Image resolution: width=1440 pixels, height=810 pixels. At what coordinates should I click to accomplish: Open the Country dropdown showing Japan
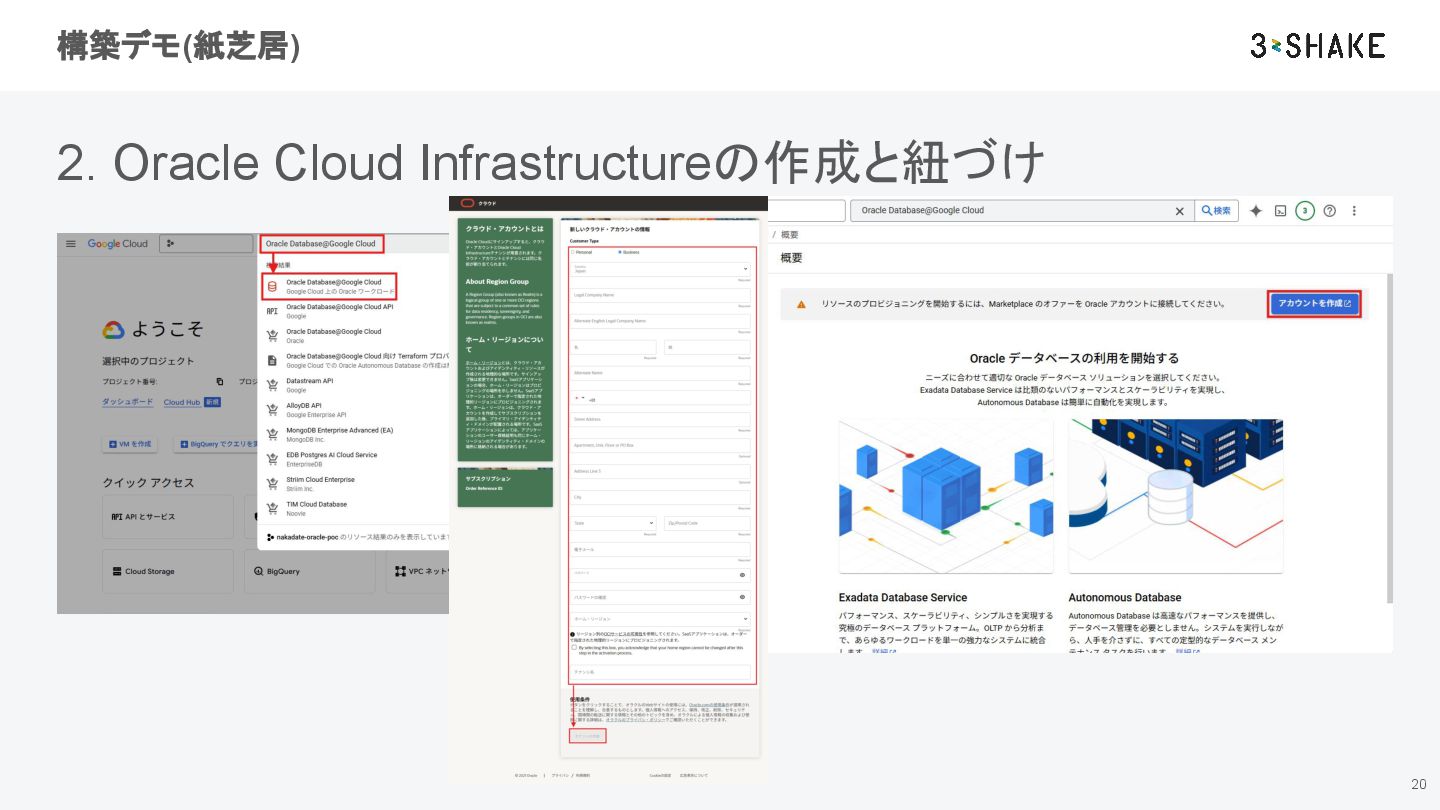click(x=660, y=269)
